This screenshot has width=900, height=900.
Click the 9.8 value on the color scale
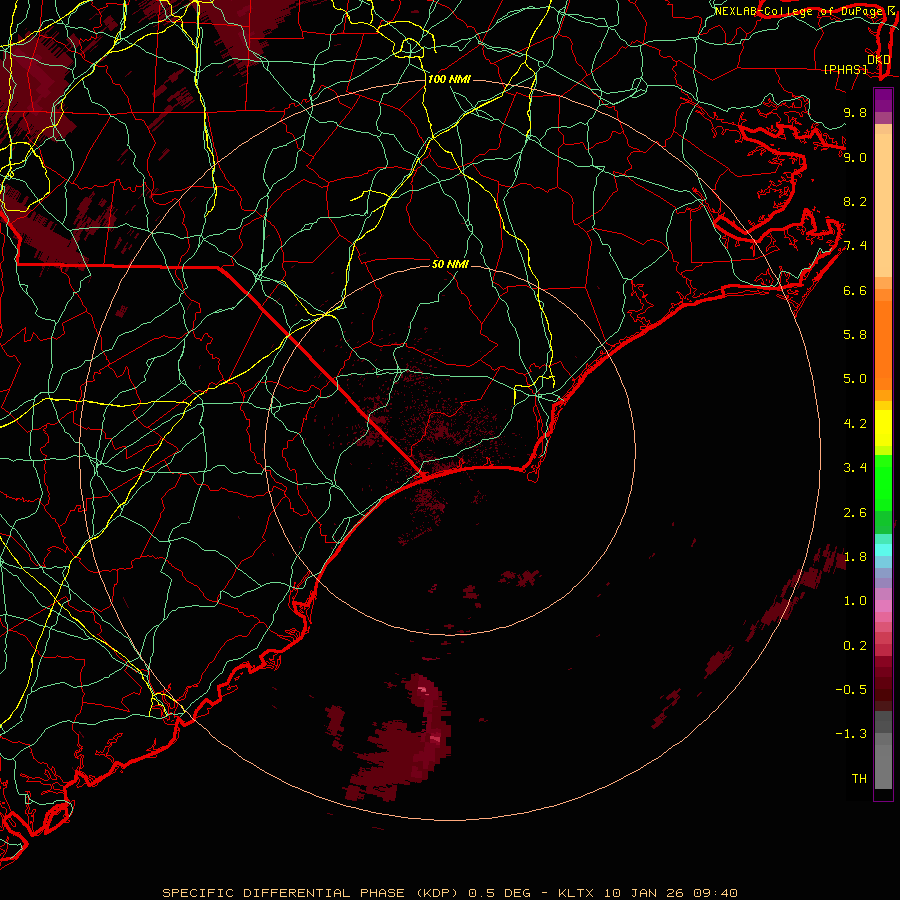[x=855, y=112]
